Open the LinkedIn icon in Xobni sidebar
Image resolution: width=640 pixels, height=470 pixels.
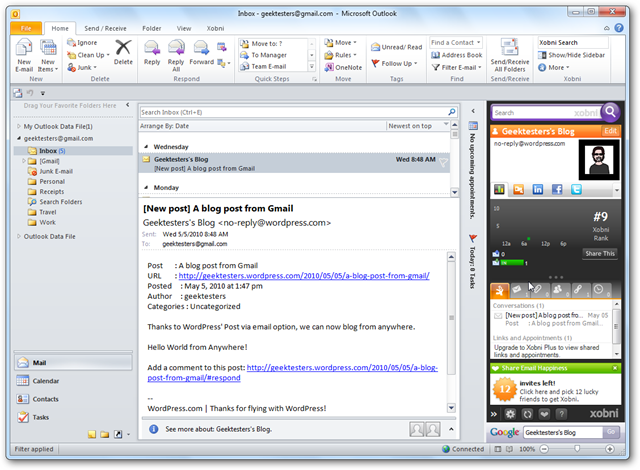(x=538, y=189)
